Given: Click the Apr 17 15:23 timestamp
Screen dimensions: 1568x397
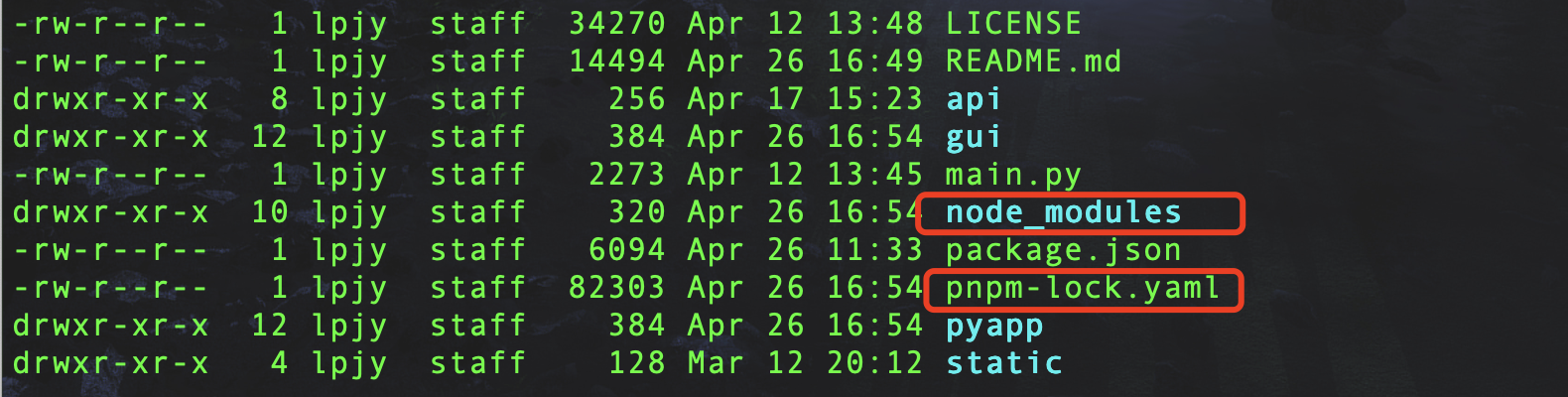Looking at the screenshot, I should click(805, 98).
